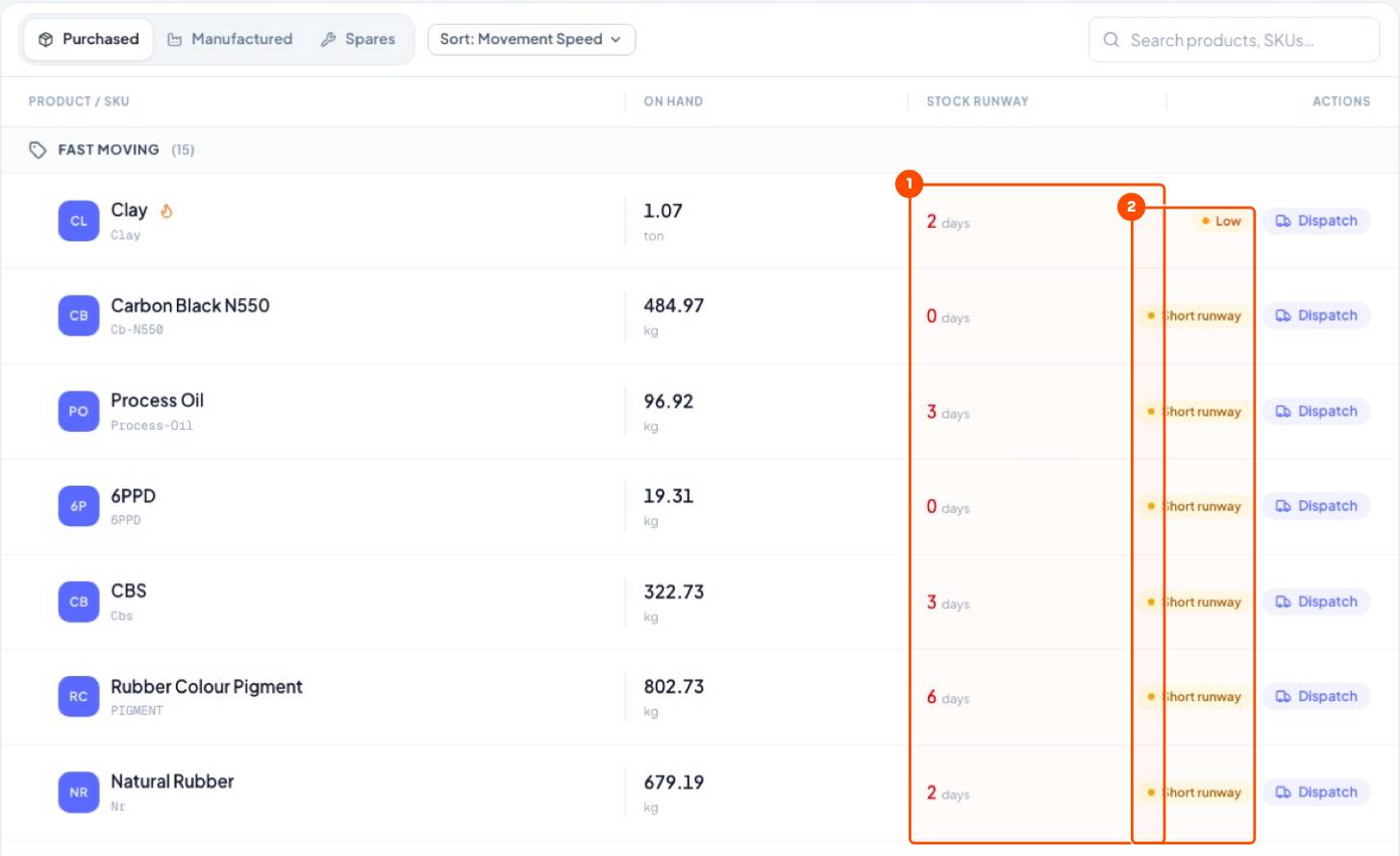Image resolution: width=1400 pixels, height=856 pixels.
Task: Open the Carbon Black N550 product name
Action: [190, 305]
